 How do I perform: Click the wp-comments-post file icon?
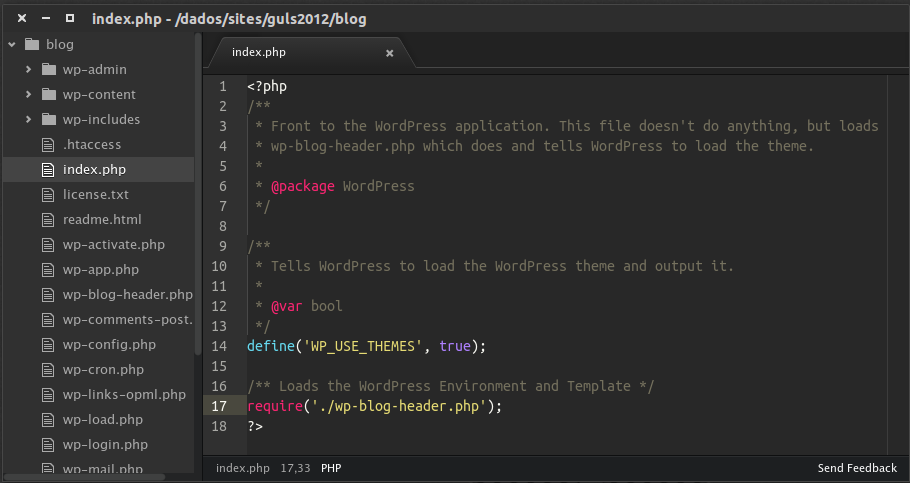pyautogui.click(x=48, y=319)
